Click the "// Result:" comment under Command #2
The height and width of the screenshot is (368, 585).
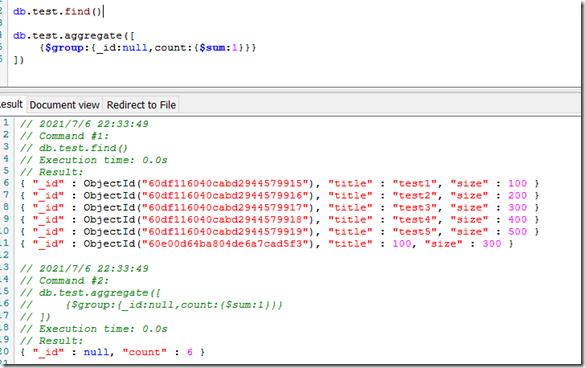click(x=51, y=341)
